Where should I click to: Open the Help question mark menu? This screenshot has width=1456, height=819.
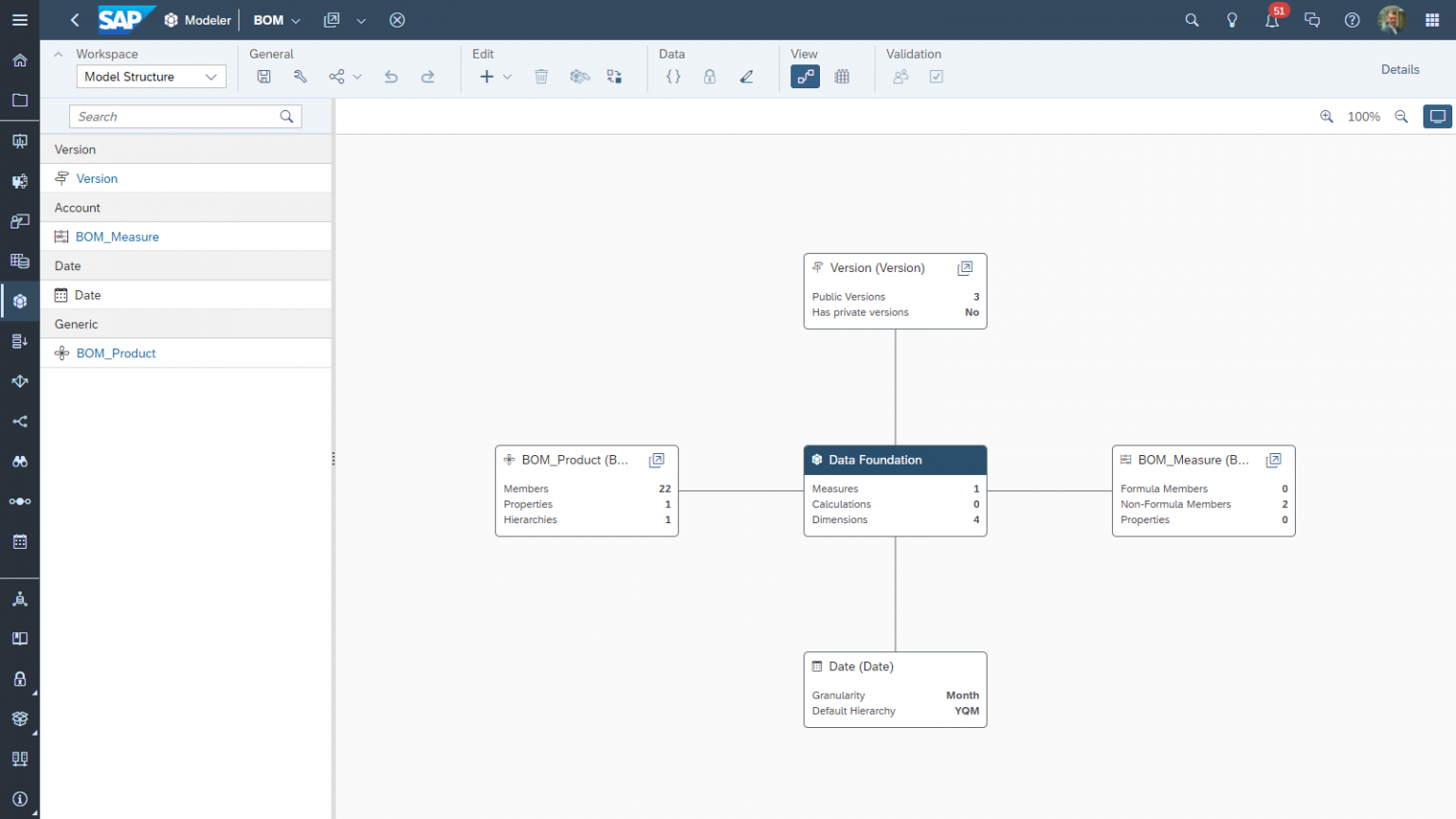coord(1352,20)
